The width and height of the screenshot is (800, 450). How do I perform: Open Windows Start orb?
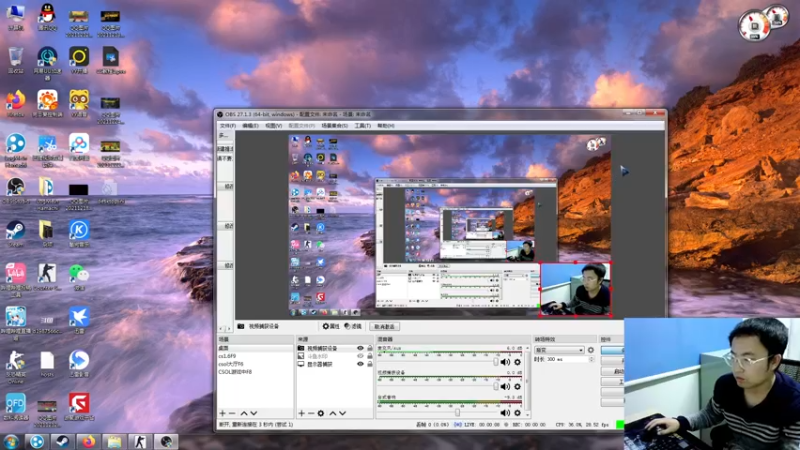tap(11, 441)
